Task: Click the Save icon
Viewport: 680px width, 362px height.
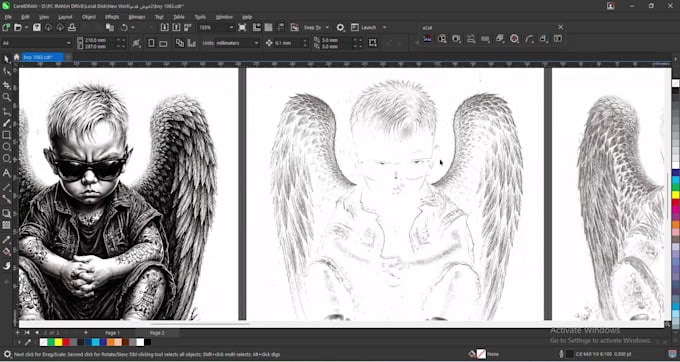Action: point(37,27)
